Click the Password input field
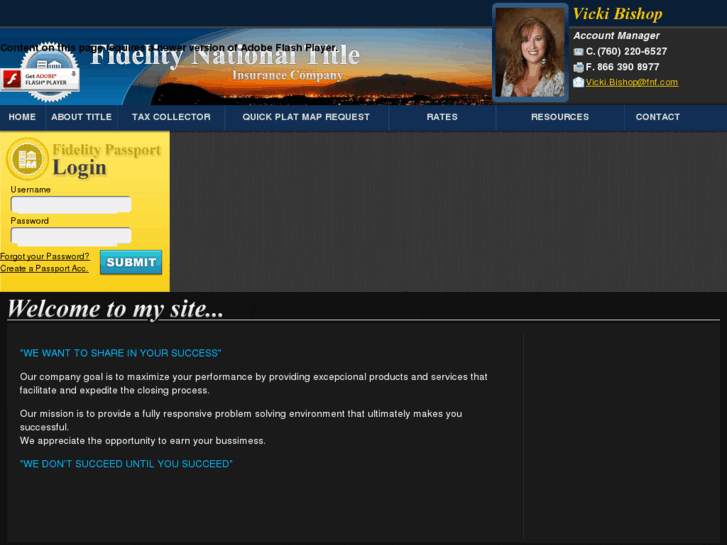Viewport: 727px width, 545px height. [x=71, y=236]
